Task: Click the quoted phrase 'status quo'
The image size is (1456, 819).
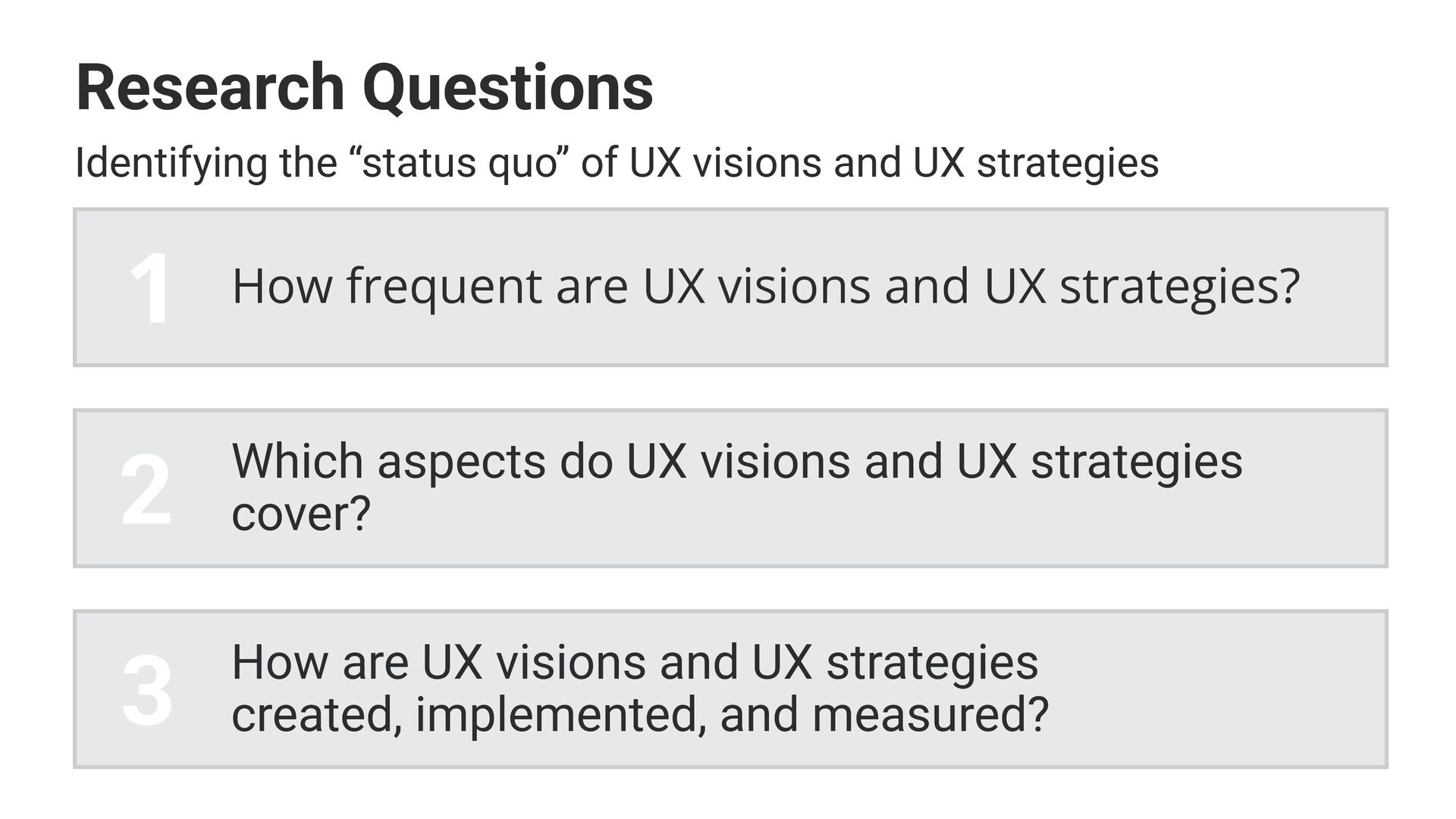Action: 460,162
